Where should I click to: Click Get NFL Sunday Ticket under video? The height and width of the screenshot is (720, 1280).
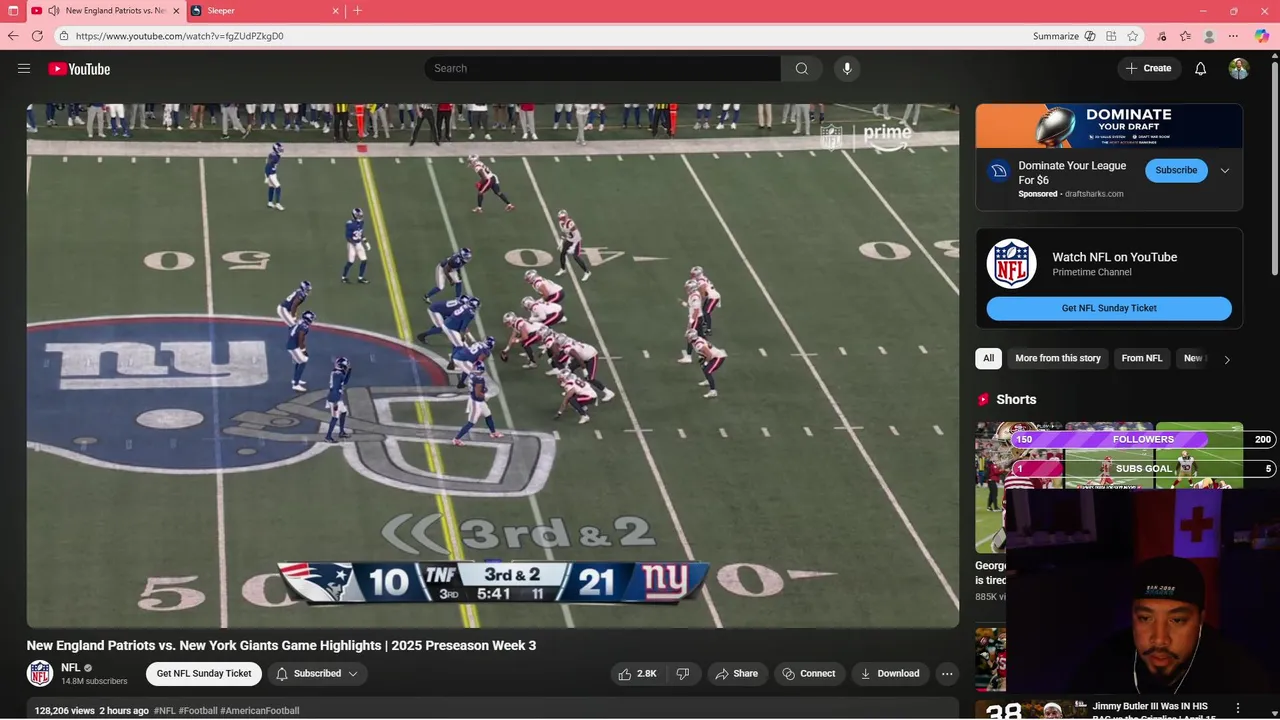204,674
